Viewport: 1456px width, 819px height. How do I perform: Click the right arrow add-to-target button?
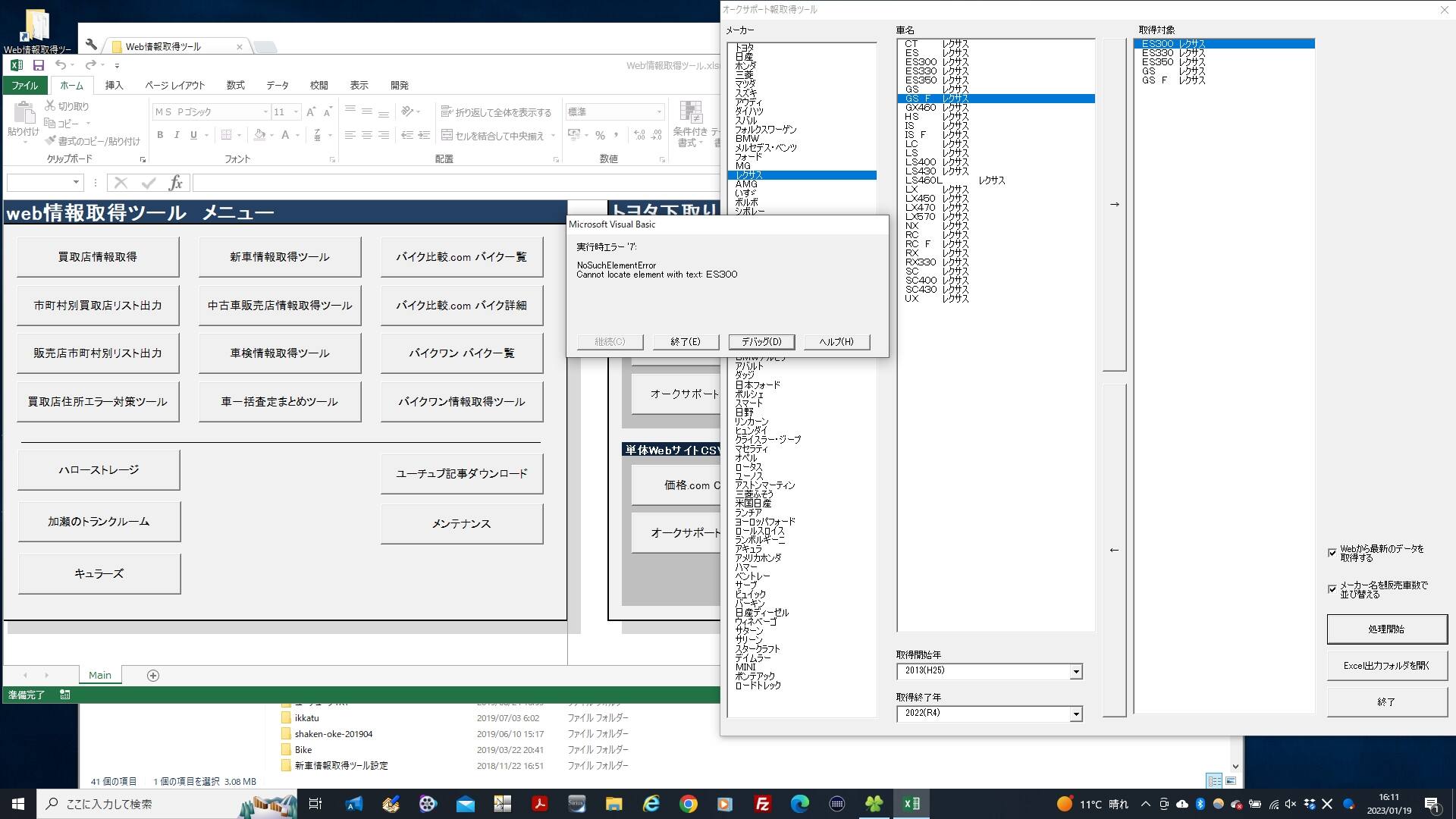pyautogui.click(x=1114, y=205)
